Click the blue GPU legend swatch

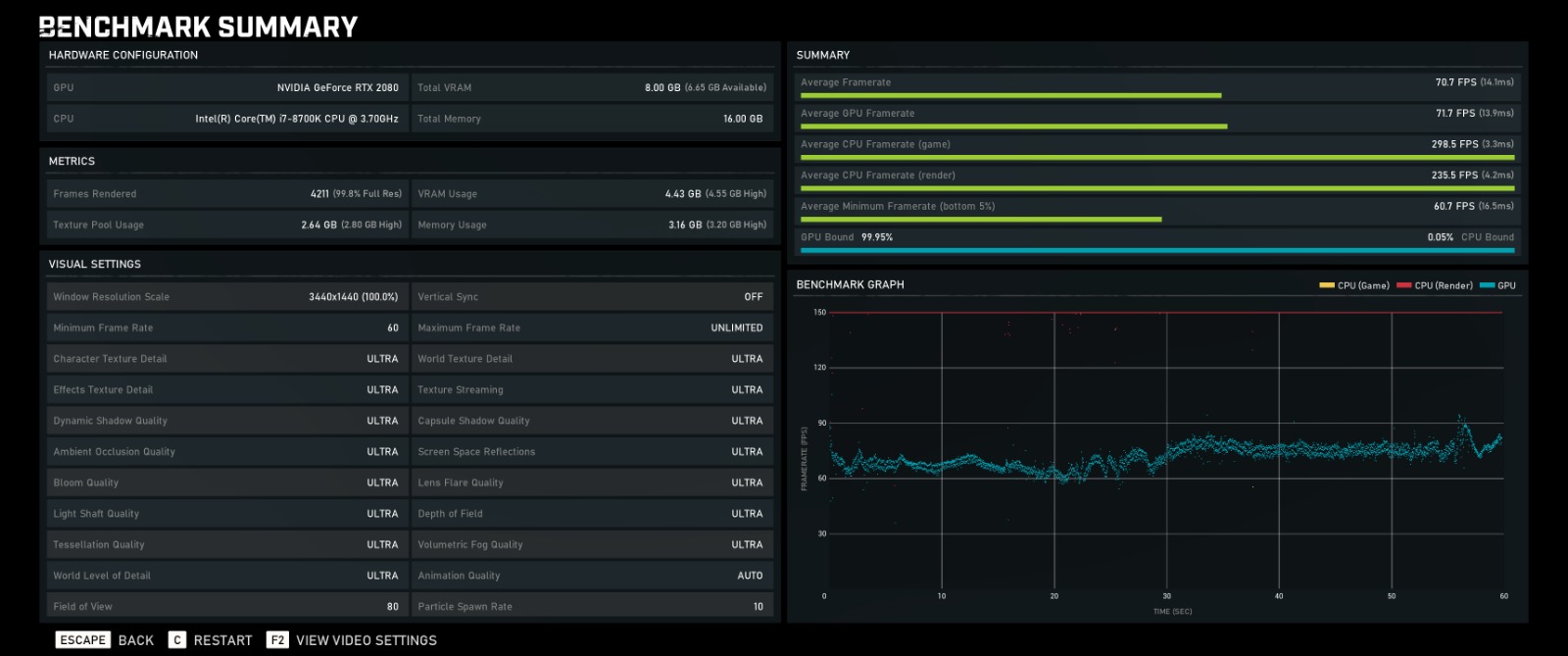click(x=1487, y=285)
